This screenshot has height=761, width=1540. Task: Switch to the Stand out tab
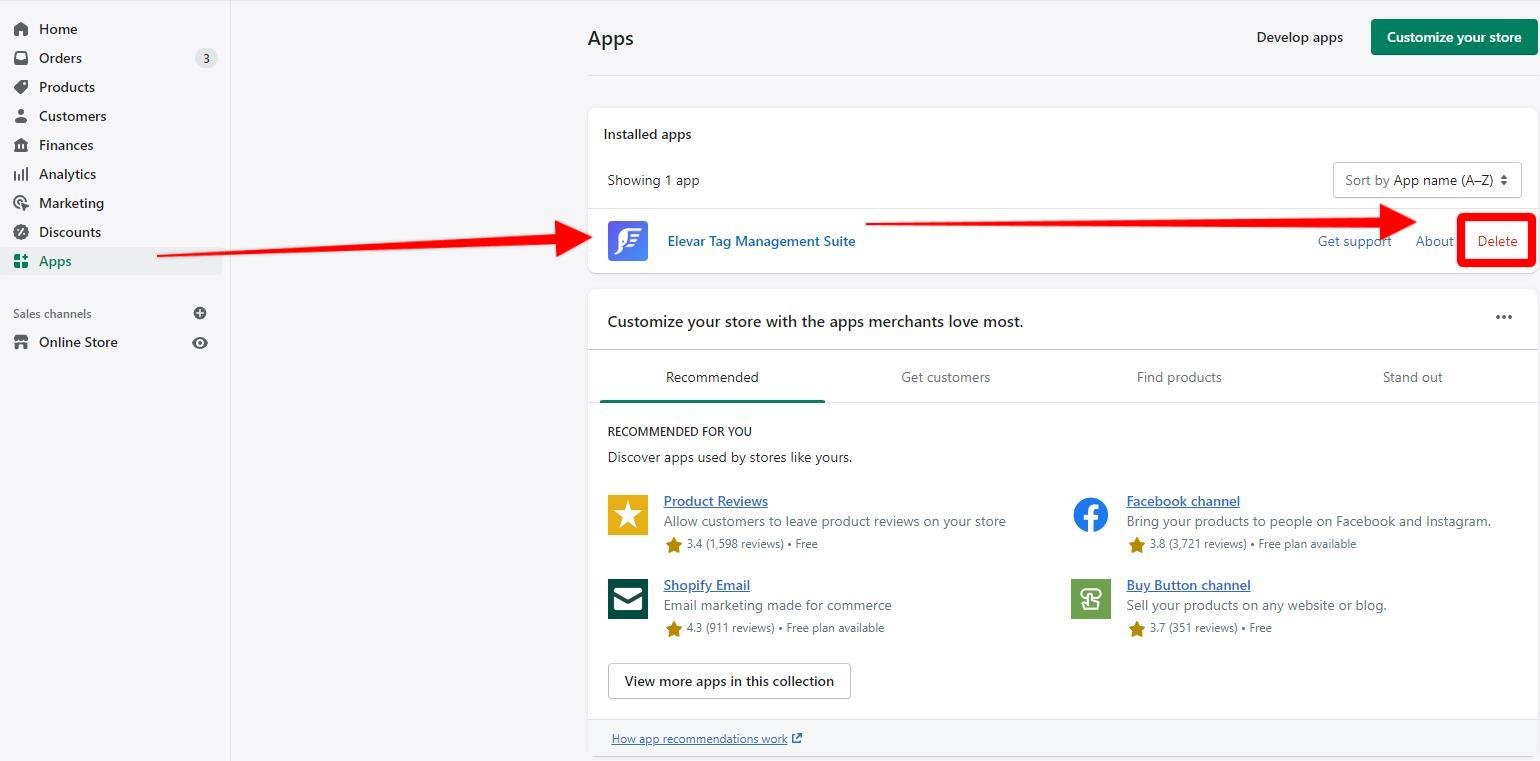point(1412,377)
